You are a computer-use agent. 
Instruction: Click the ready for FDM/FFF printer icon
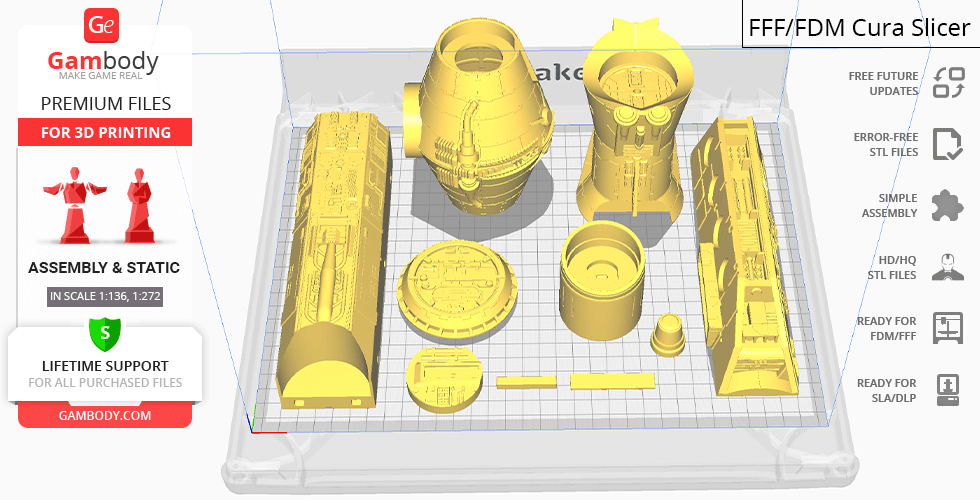(947, 328)
